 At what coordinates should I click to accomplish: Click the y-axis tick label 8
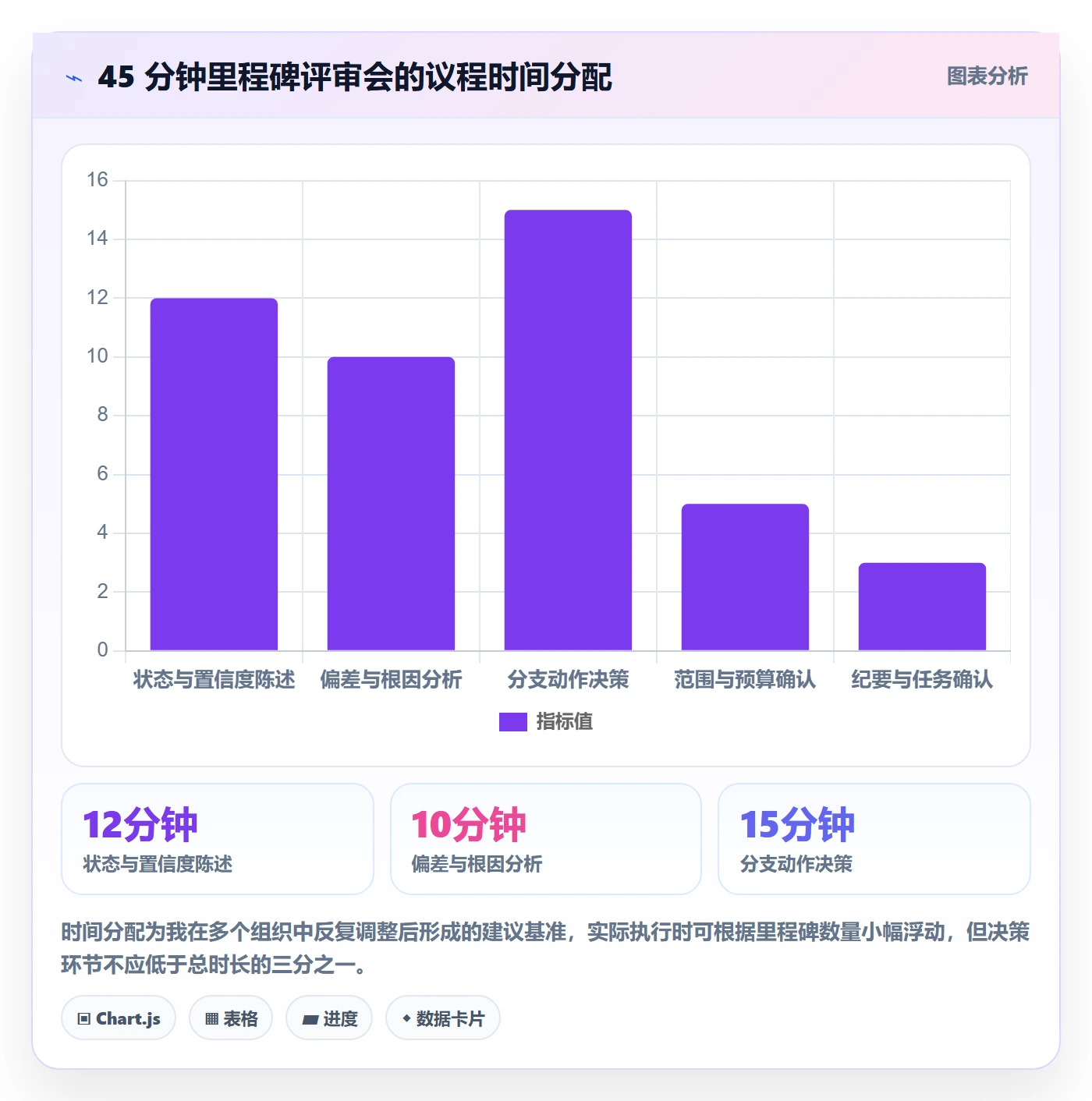pyautogui.click(x=103, y=415)
